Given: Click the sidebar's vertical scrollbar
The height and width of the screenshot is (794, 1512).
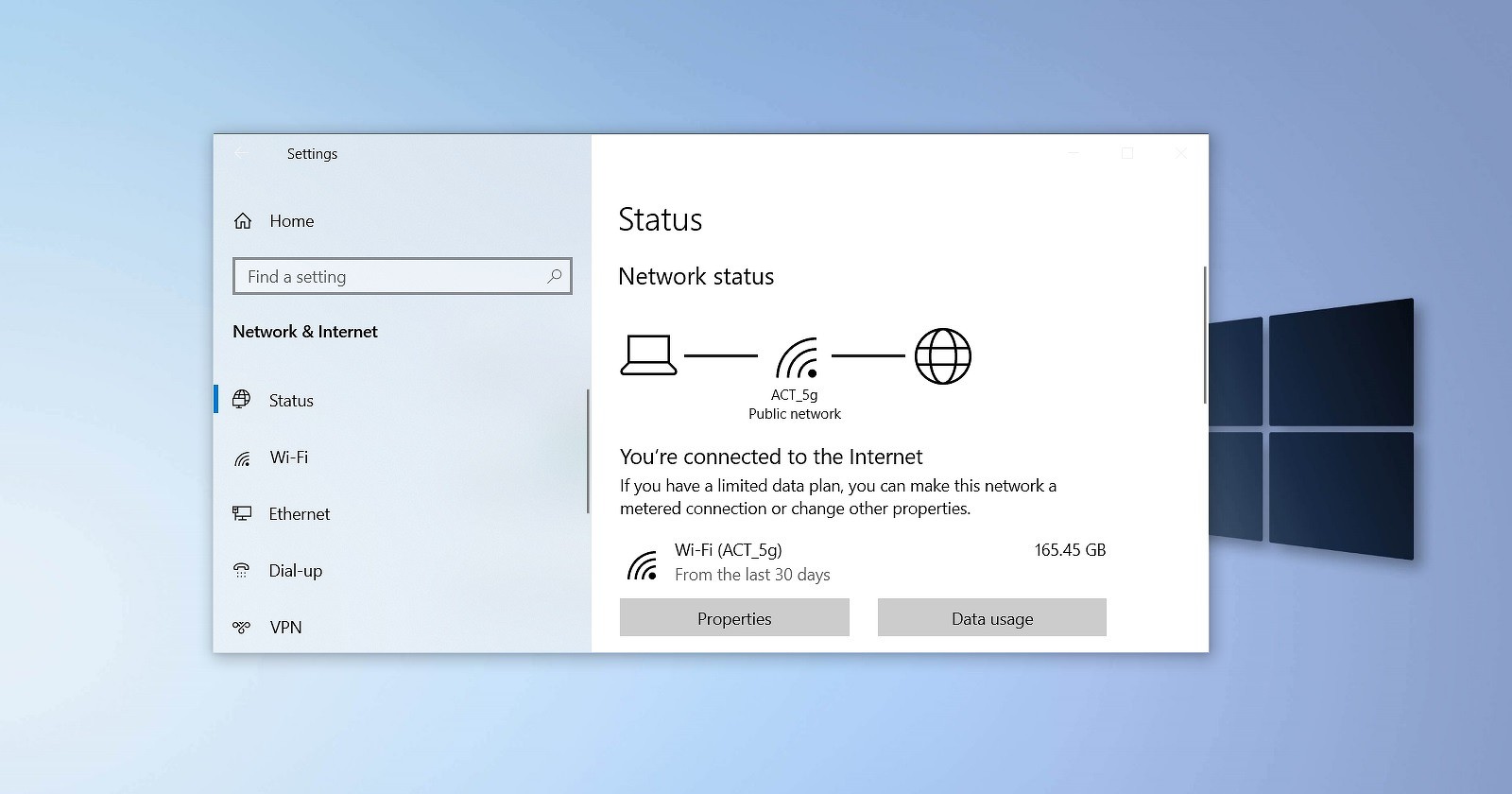Looking at the screenshot, I should (588, 451).
